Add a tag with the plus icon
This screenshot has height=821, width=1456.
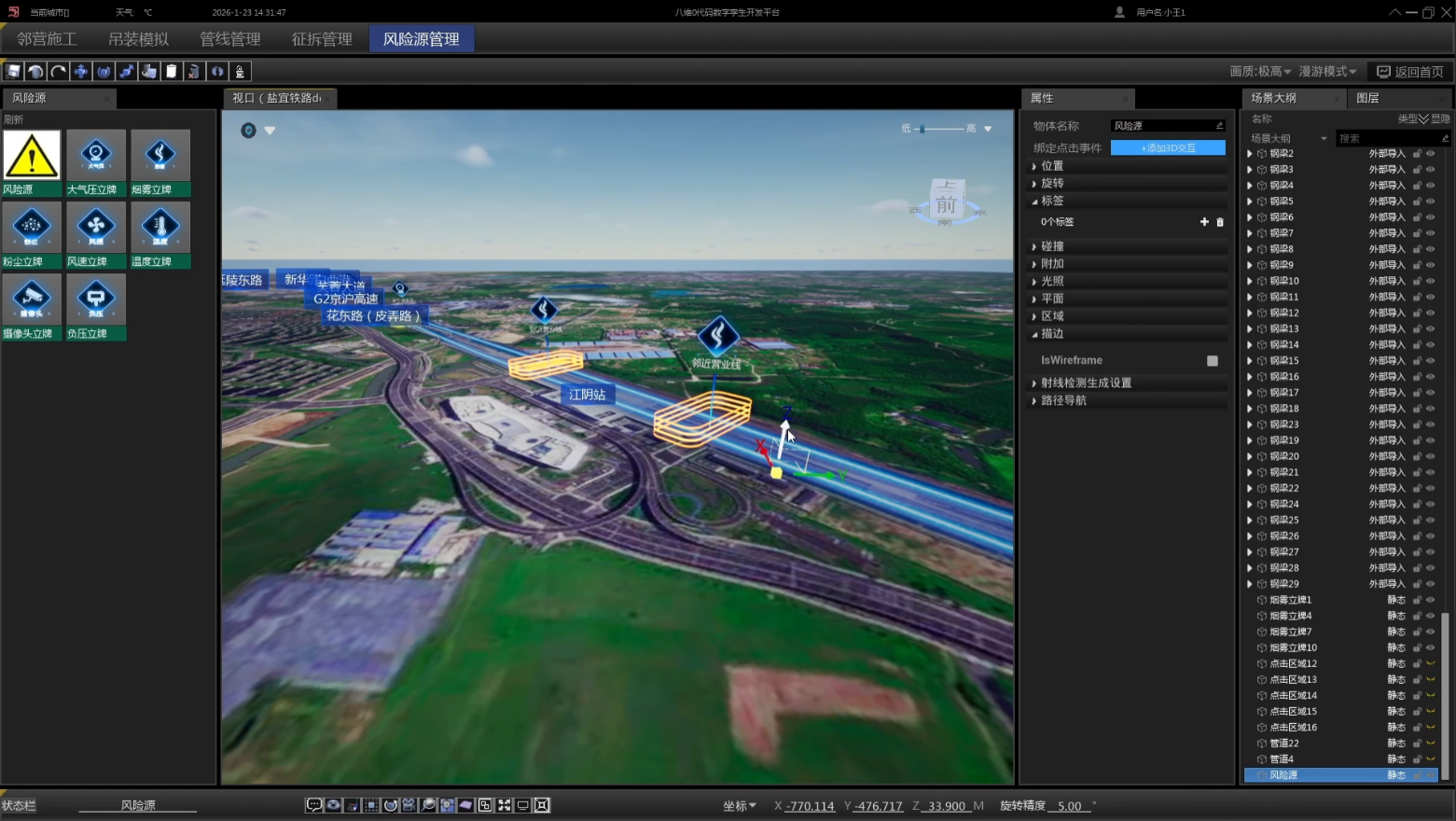pos(1204,222)
